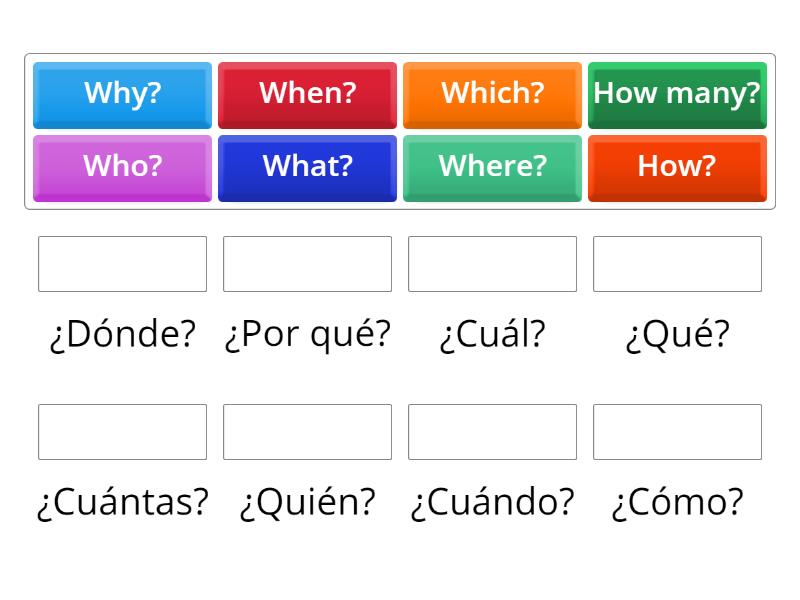Select the teal "Where?" word tile
Viewport: 800px width, 600px height.
tap(492, 166)
